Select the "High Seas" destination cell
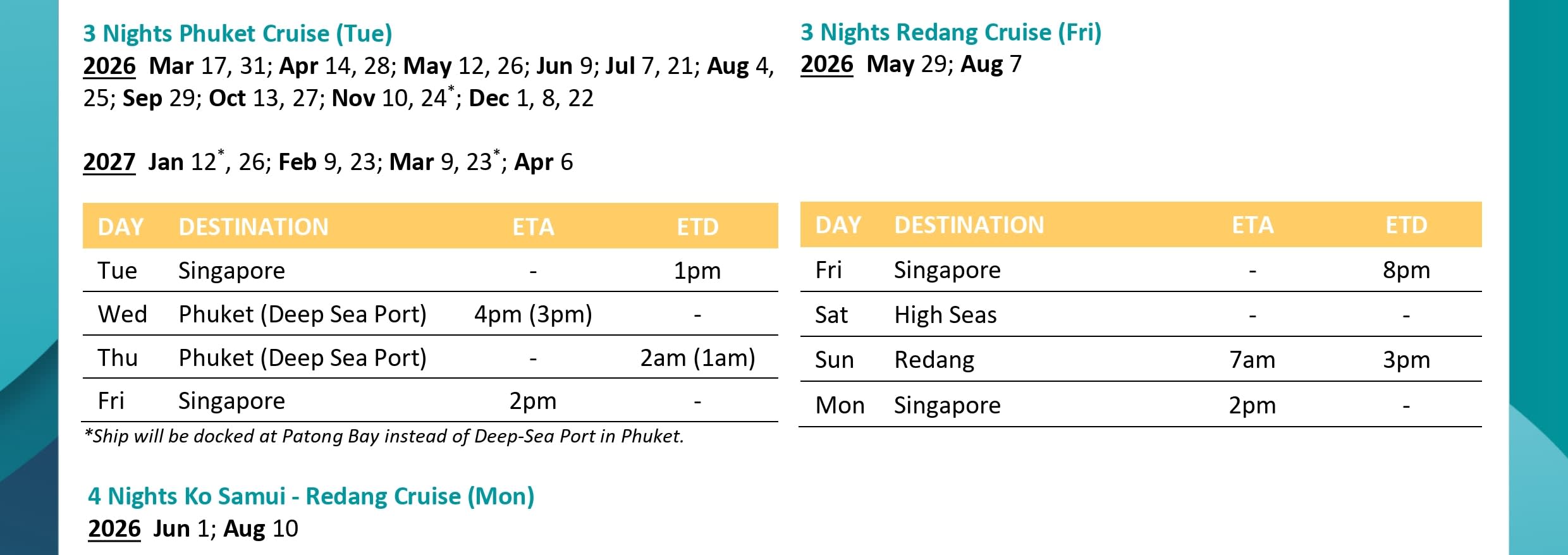Screen dimensions: 1568x555 click(x=945, y=315)
